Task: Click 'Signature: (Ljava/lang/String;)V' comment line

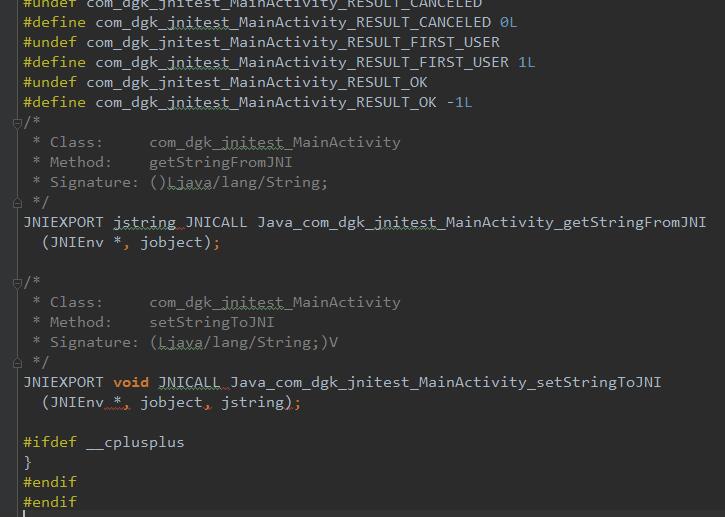Action: pyautogui.click(x=185, y=343)
